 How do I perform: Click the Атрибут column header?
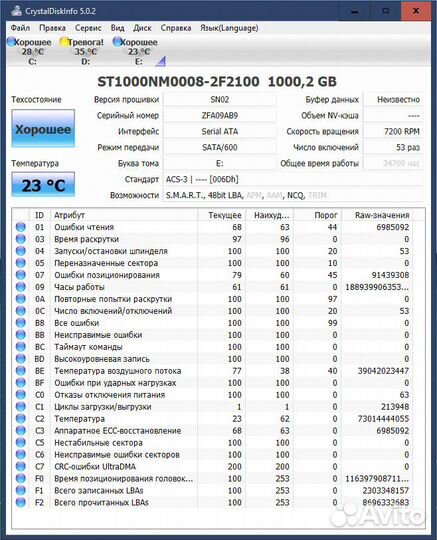point(124,215)
